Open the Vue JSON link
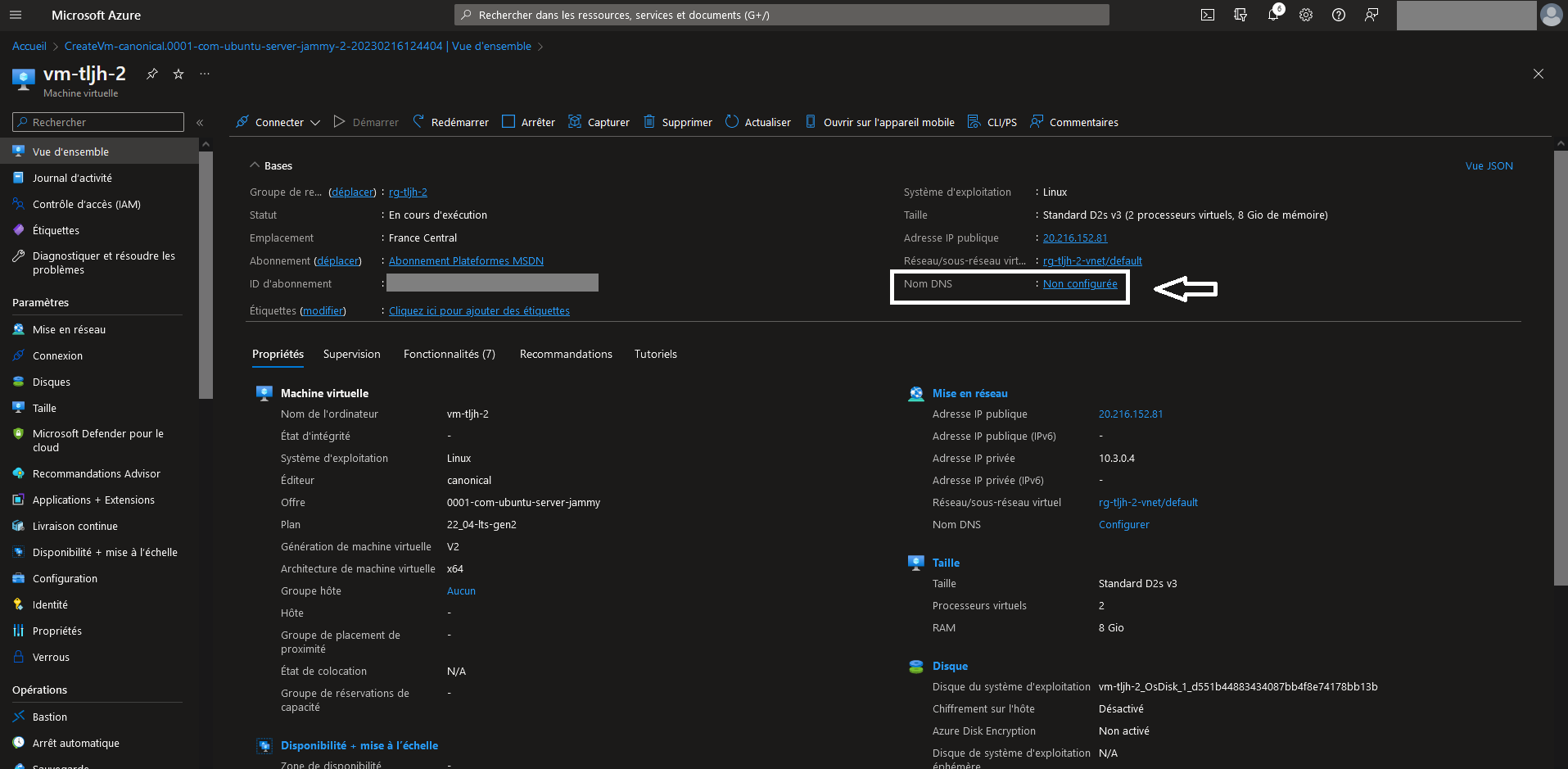The height and width of the screenshot is (769, 1568). coord(1489,165)
